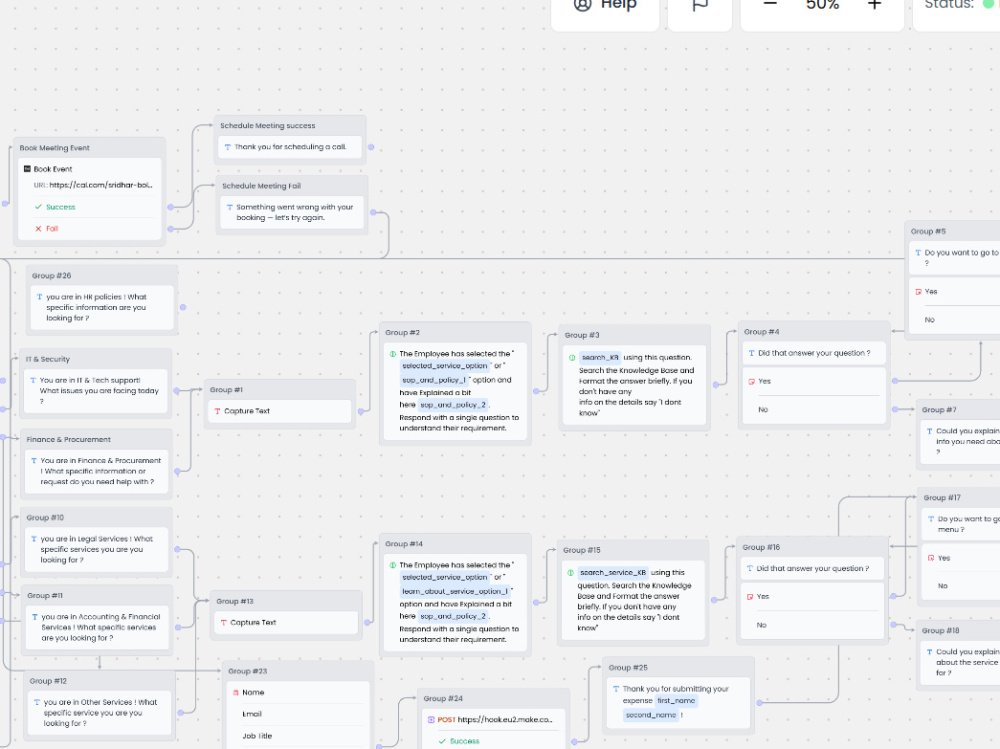Image resolution: width=1000 pixels, height=749 pixels.
Task: Select the 'Thank you for scheduling a call' block
Action: [x=290, y=147]
